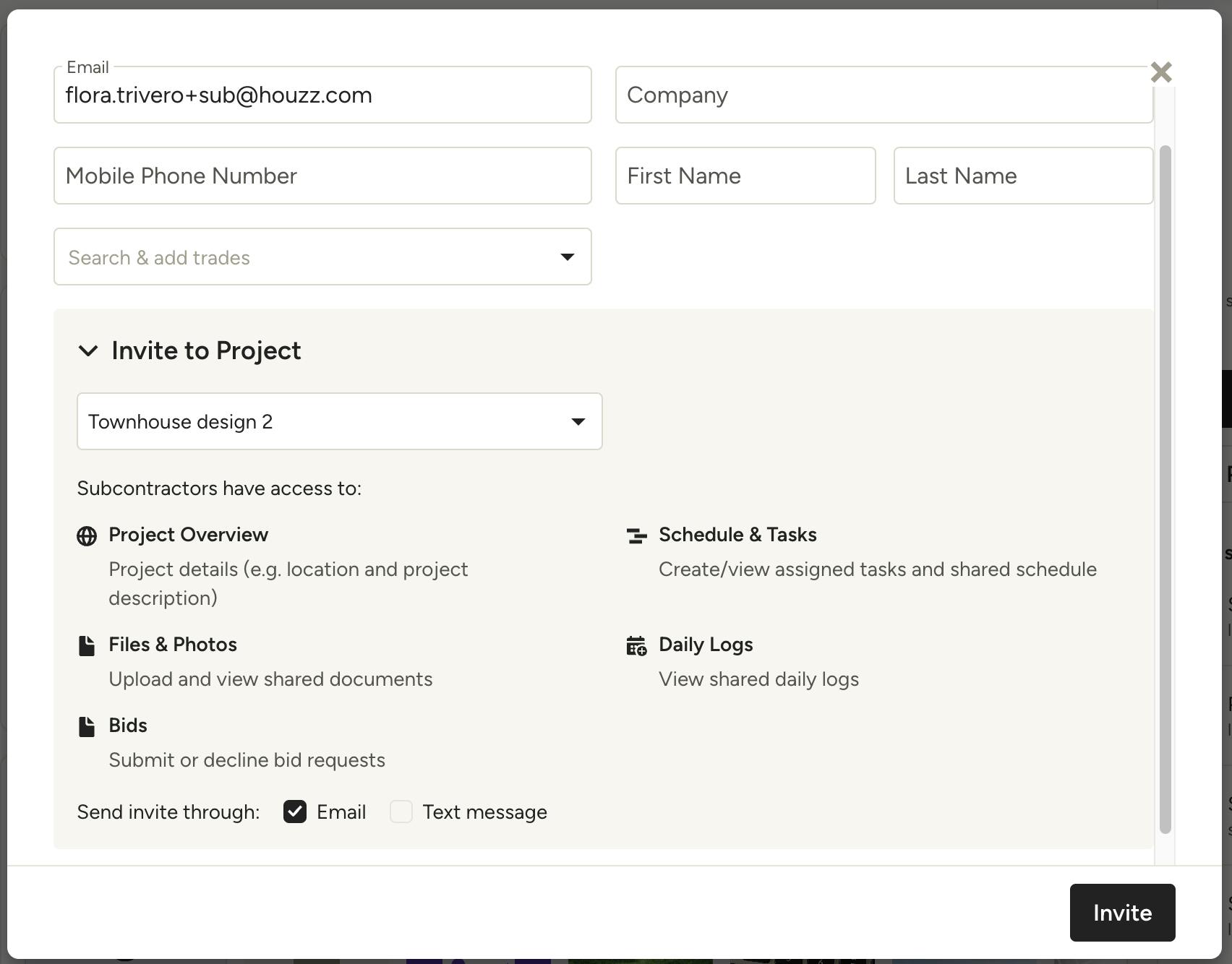Screen dimensions: 1232x964
Task: Enable the Text message invite checkbox
Action: (401, 812)
